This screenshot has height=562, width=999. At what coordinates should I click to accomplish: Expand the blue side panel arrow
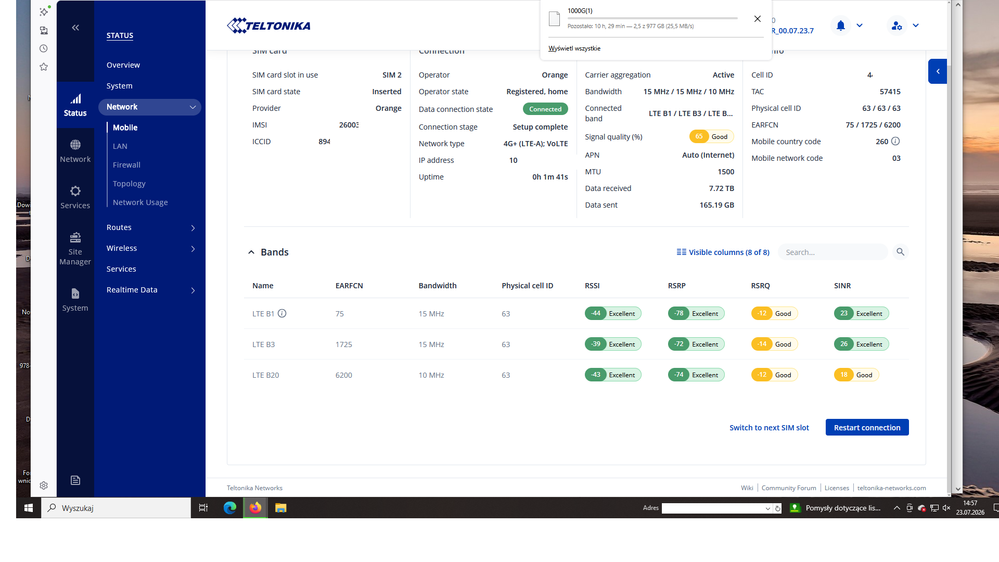coord(937,71)
